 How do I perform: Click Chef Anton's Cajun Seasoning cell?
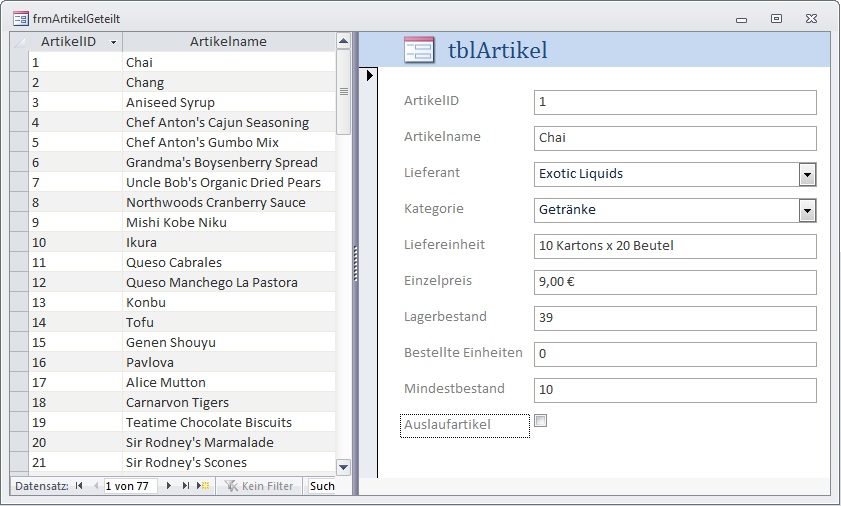229,123
